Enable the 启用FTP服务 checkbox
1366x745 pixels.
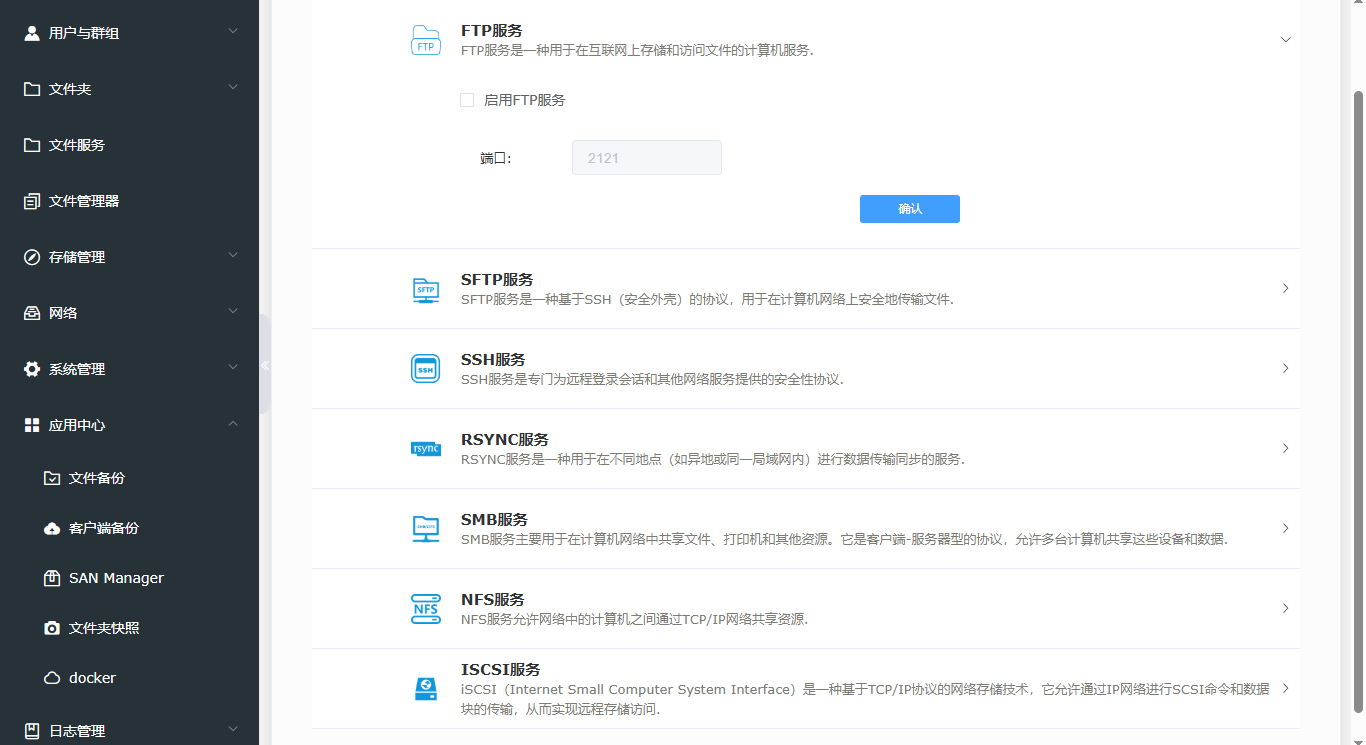(467, 100)
